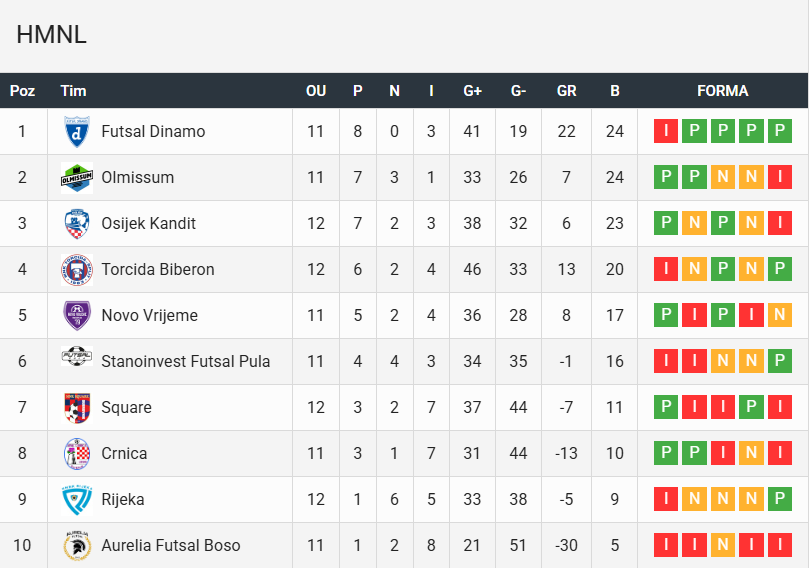This screenshot has height=568, width=810.
Task: Click the Crnica checkered badge
Action: (x=77, y=453)
